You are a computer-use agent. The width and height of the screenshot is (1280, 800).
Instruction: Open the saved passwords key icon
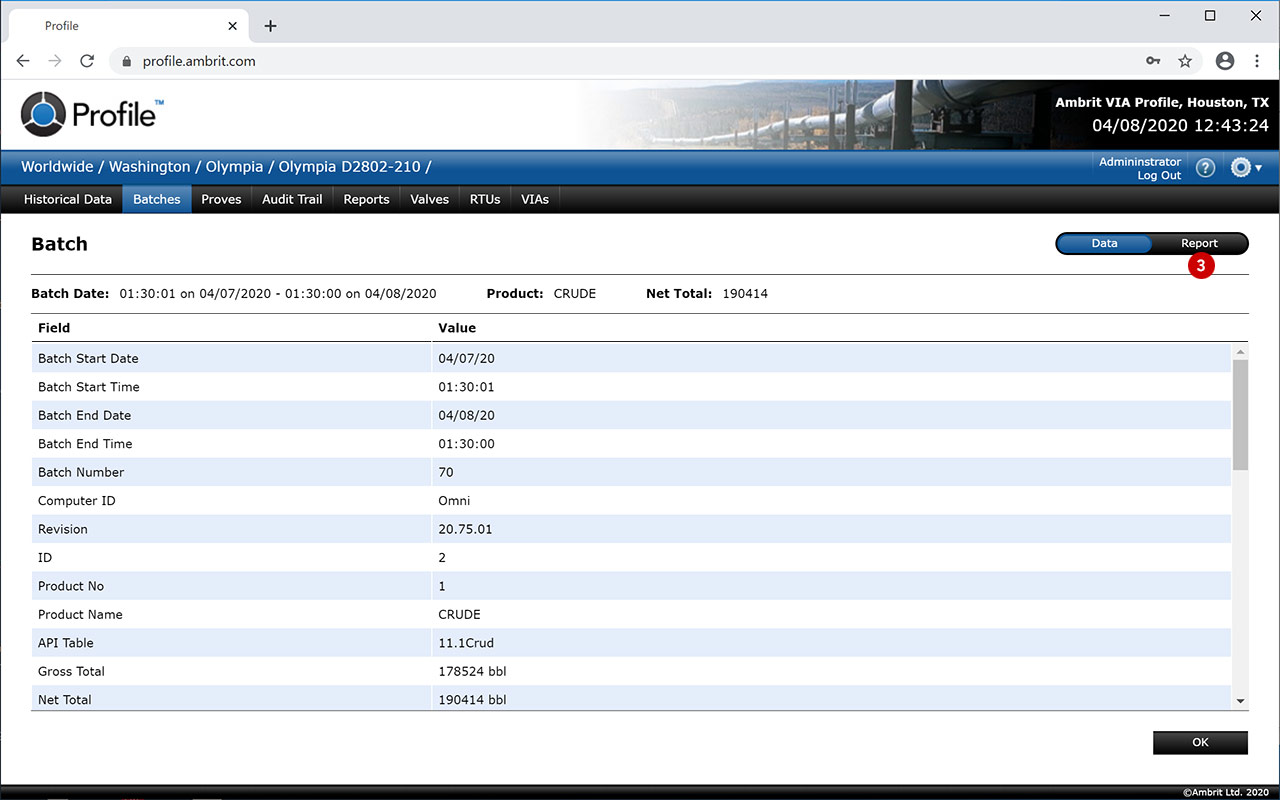coord(1153,61)
